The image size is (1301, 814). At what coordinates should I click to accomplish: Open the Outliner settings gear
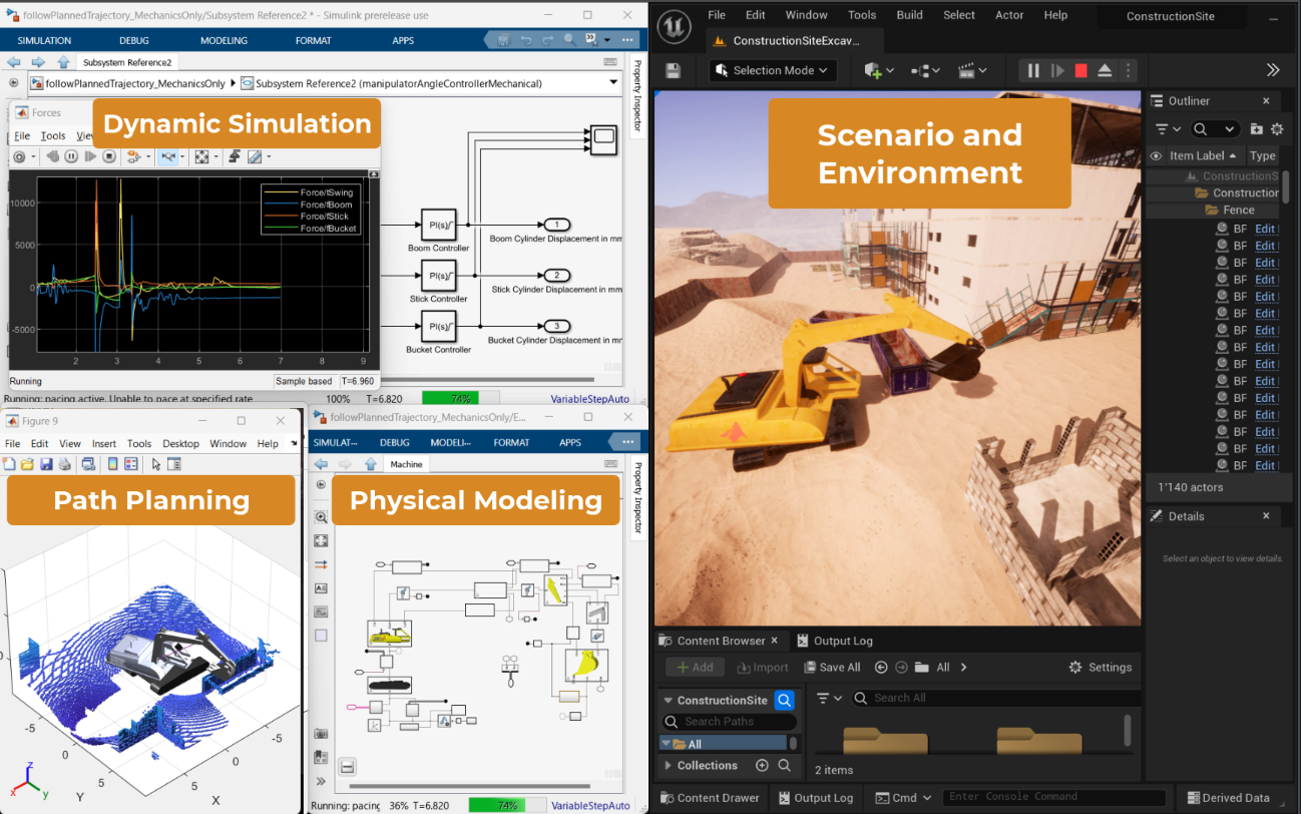click(1277, 129)
